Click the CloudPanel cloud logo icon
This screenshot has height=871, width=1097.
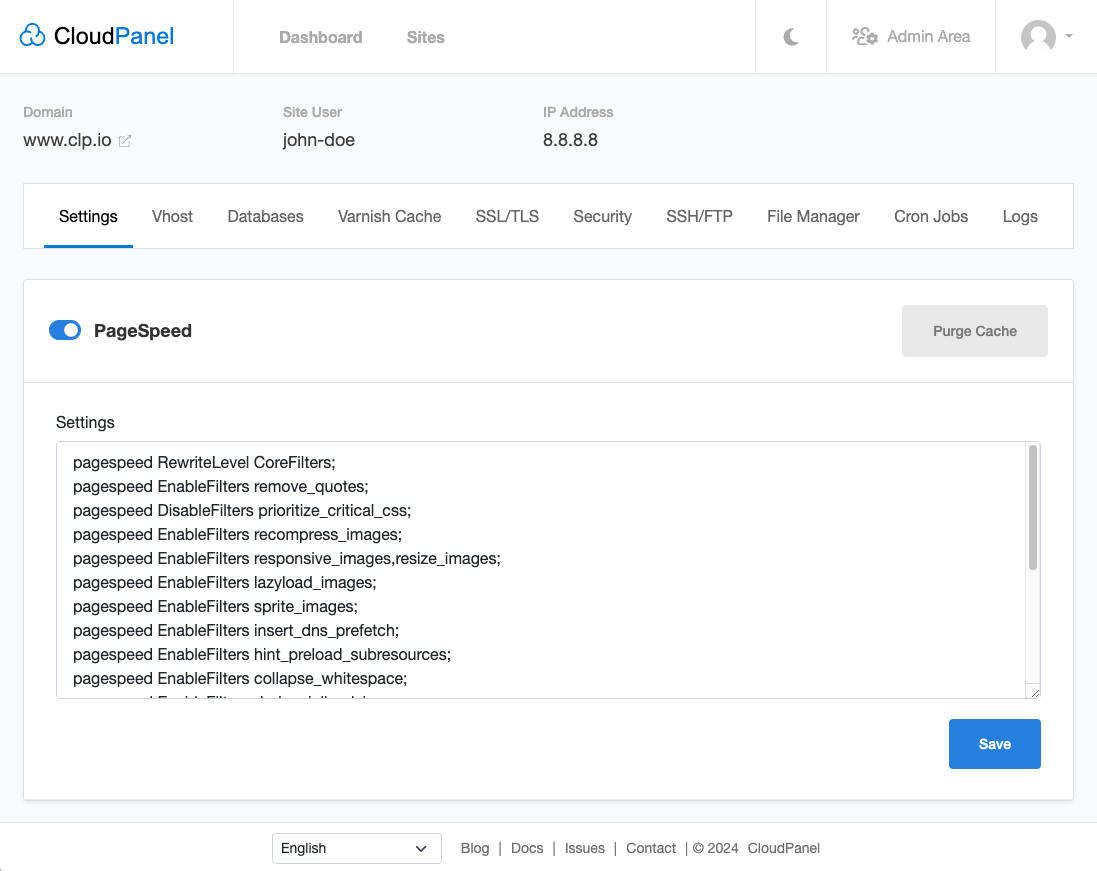click(x=33, y=37)
